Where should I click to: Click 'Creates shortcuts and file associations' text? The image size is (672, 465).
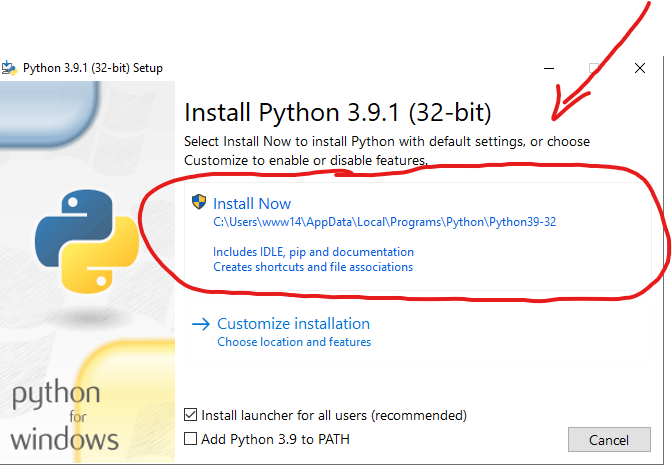[x=313, y=267]
